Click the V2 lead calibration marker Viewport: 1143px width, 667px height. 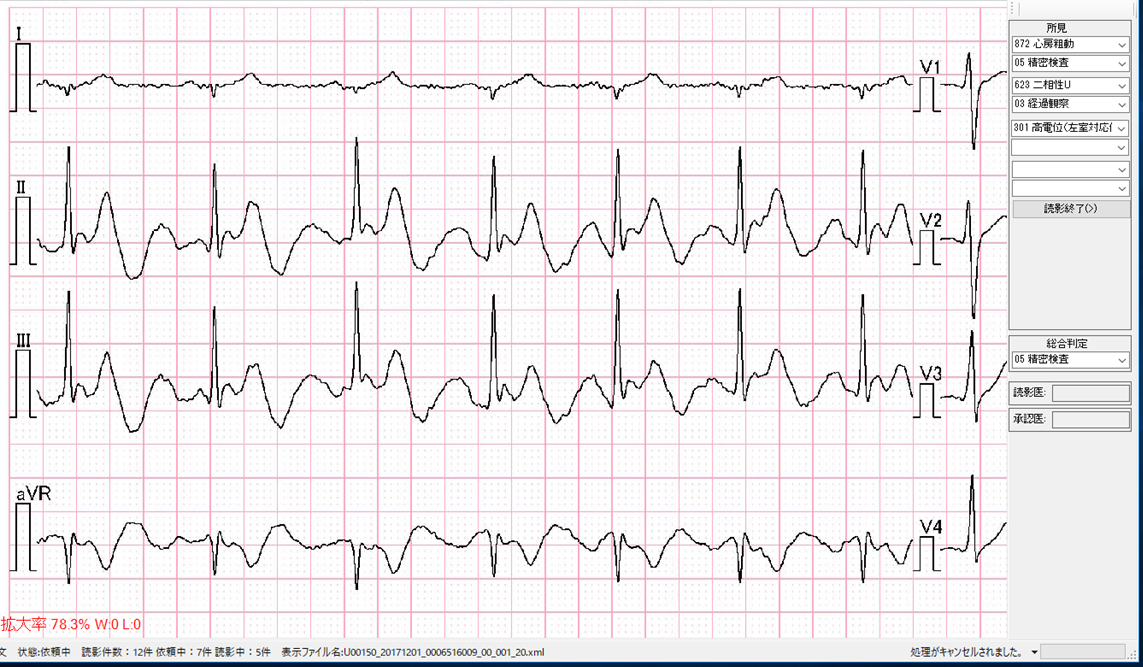pos(930,247)
